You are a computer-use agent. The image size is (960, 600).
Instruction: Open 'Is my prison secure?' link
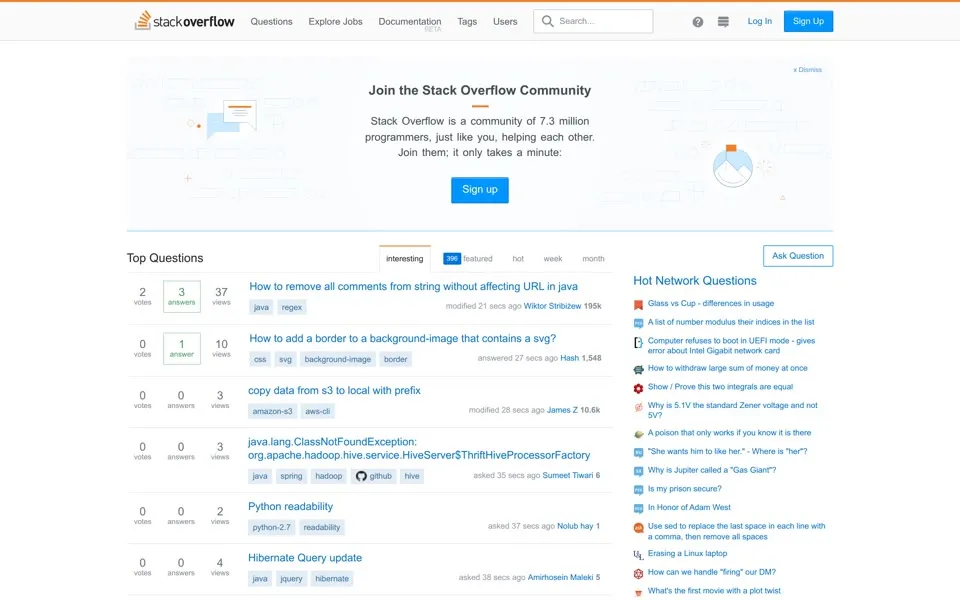tap(684, 489)
